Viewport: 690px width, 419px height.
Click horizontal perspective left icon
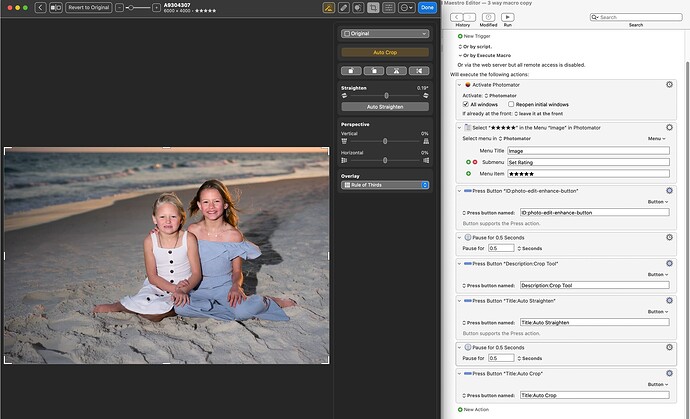[344, 161]
